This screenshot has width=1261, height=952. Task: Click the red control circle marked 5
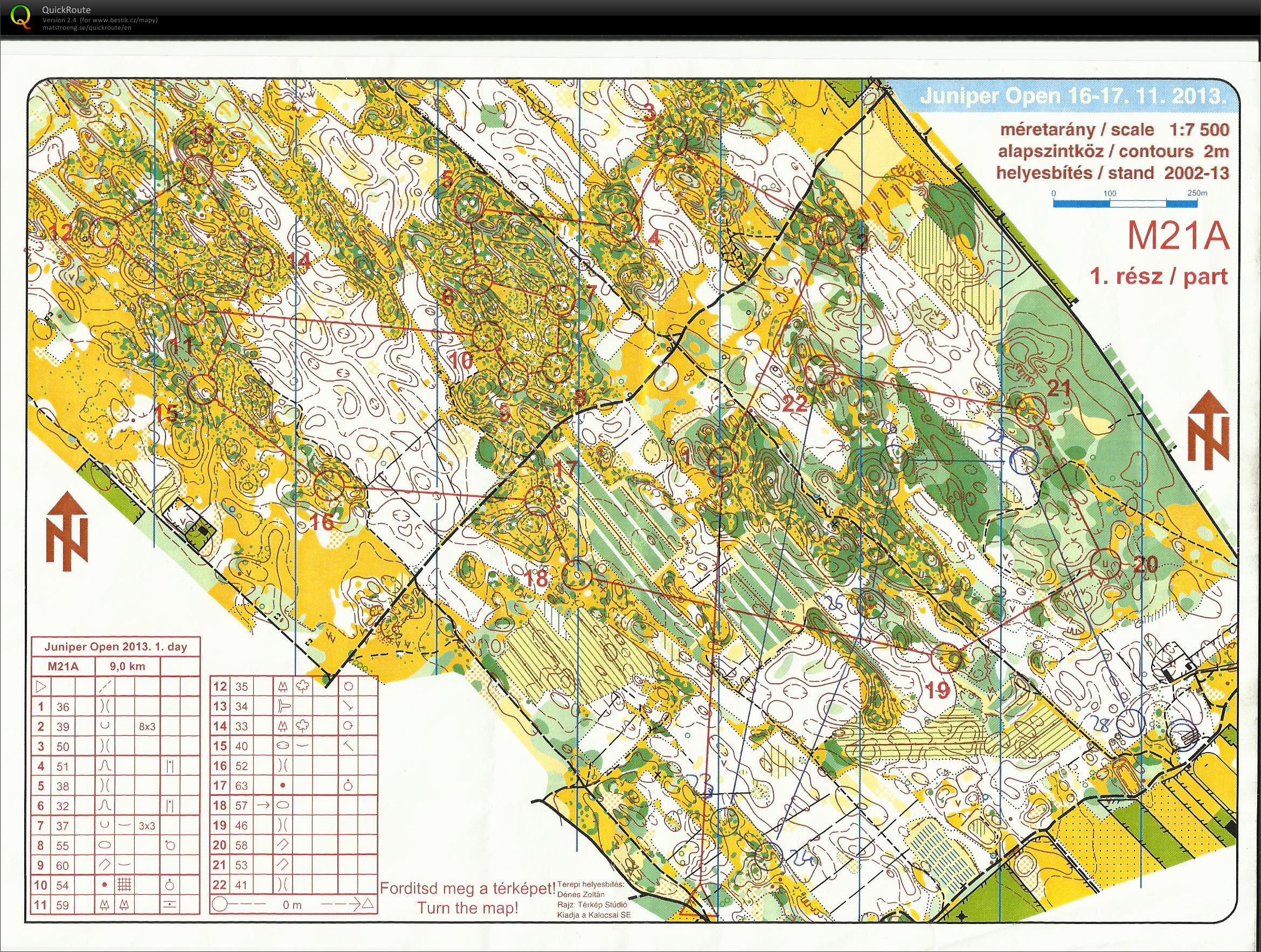click(470, 208)
